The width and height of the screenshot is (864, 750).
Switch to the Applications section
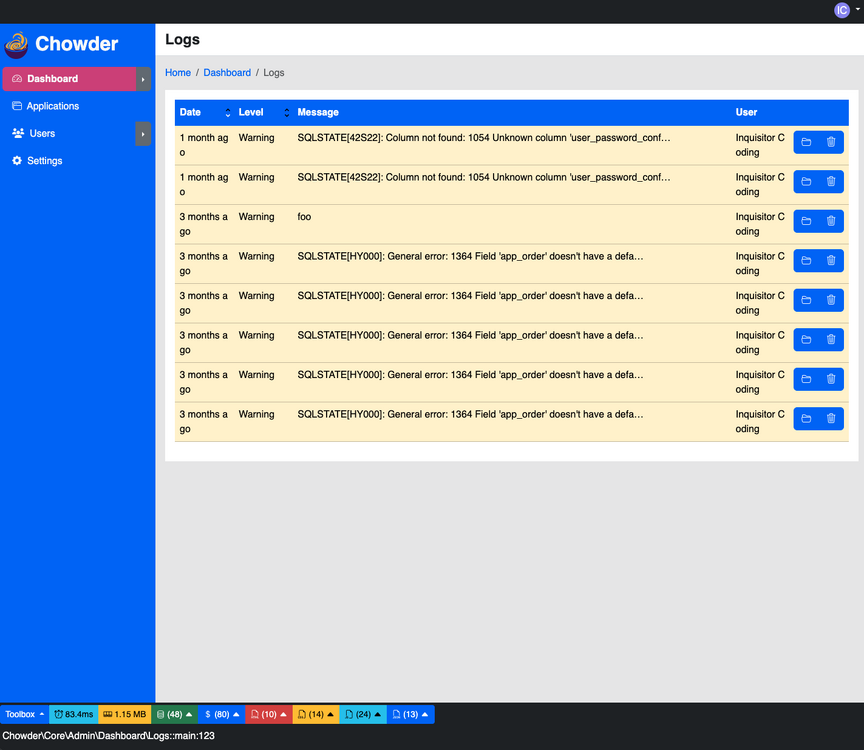pos(54,105)
